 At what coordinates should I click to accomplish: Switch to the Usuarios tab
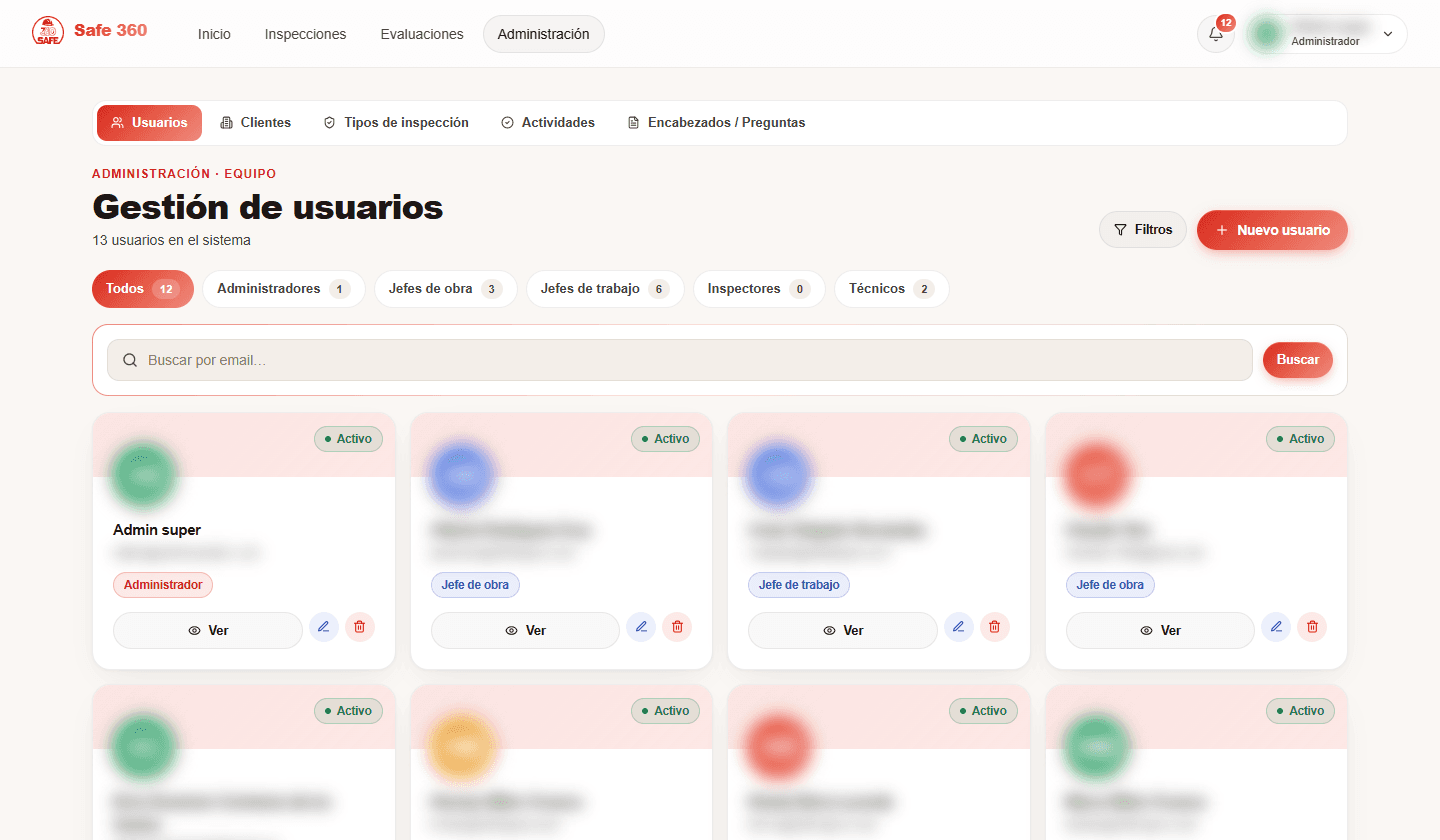[149, 123]
